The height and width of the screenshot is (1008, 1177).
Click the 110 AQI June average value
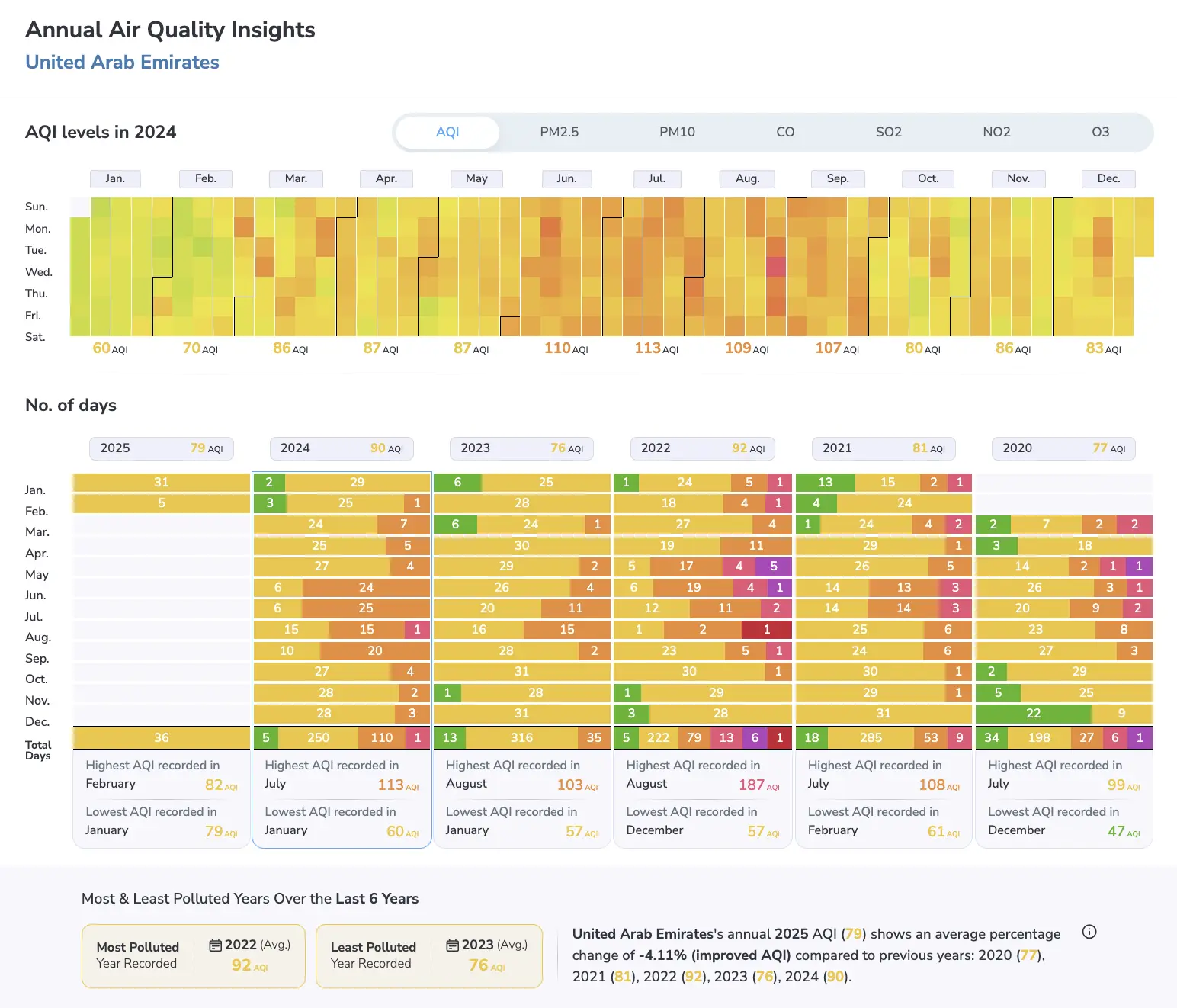pos(566,348)
